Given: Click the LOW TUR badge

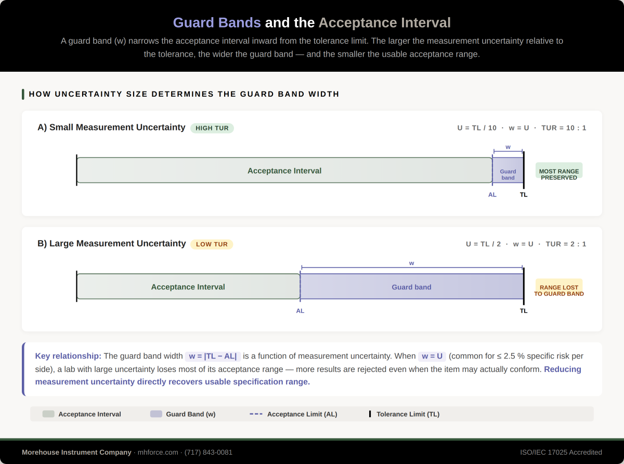Looking at the screenshot, I should [212, 244].
